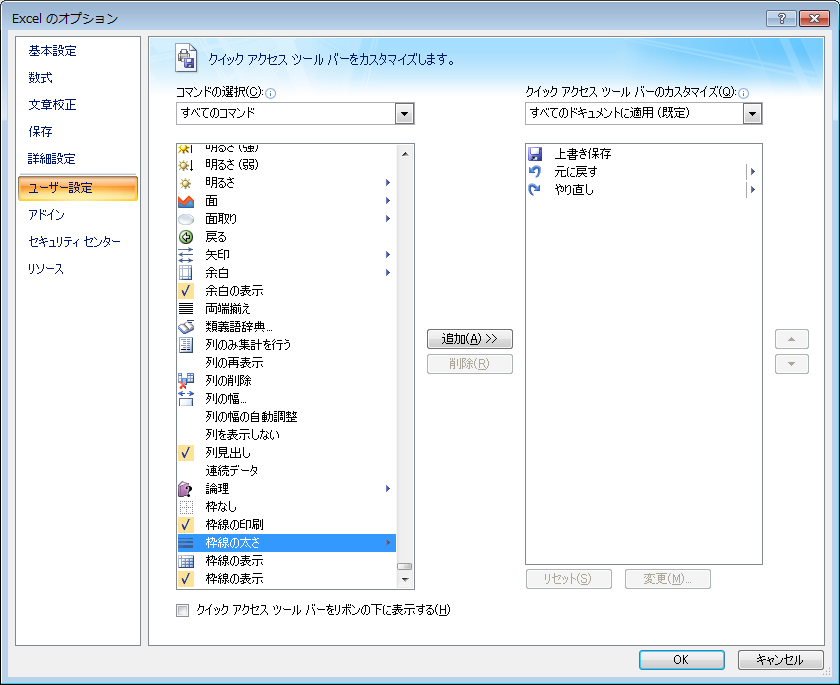The image size is (840, 685).
Task: Select the 論理 logical functions icon
Action: pos(185,488)
